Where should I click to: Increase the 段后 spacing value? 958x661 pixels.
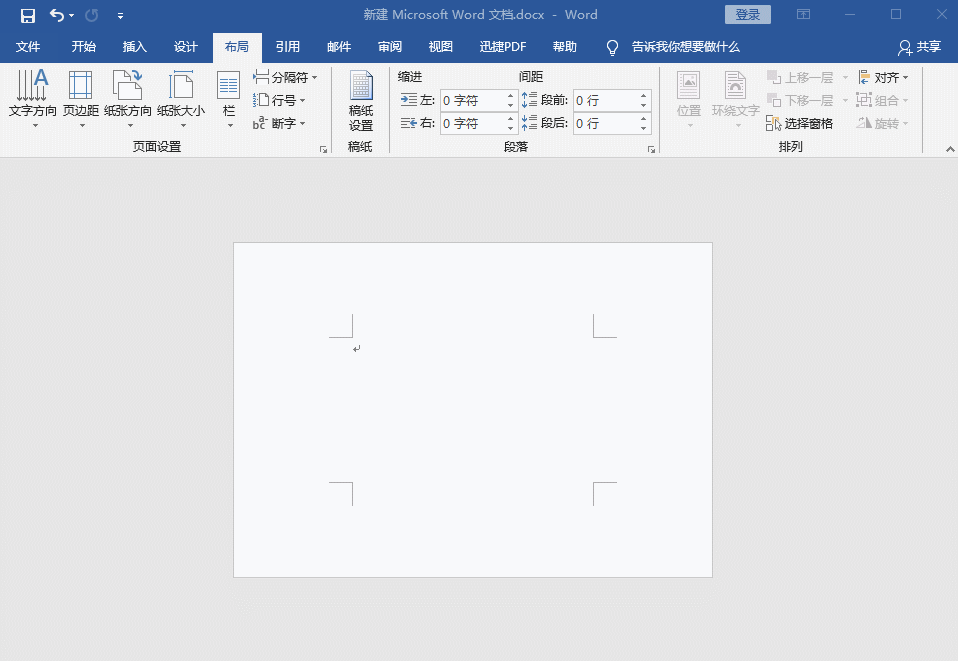click(x=644, y=119)
